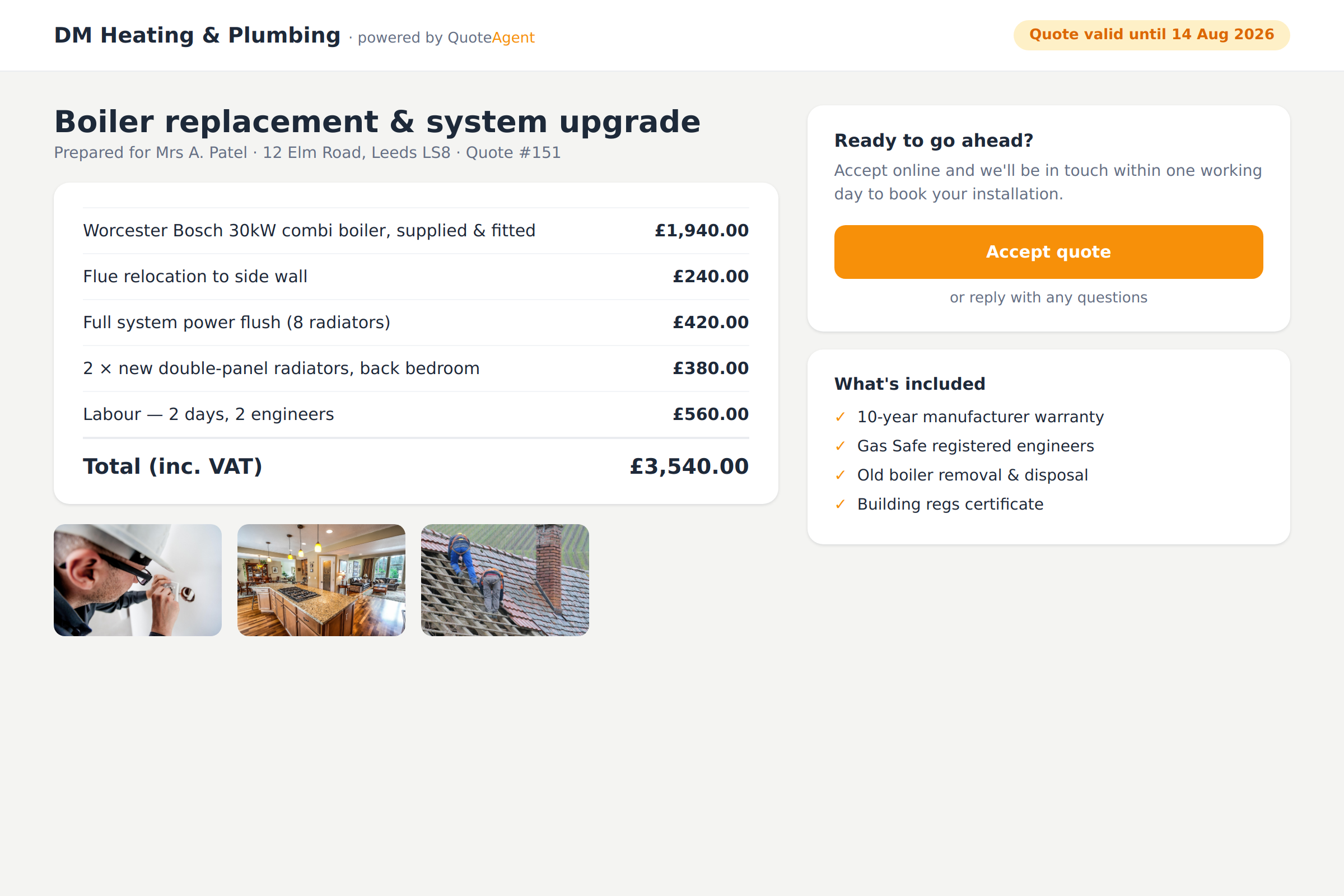Screen dimensions: 1344x896
Task: Click the Old boiler removal checkmark icon
Action: (x=840, y=475)
